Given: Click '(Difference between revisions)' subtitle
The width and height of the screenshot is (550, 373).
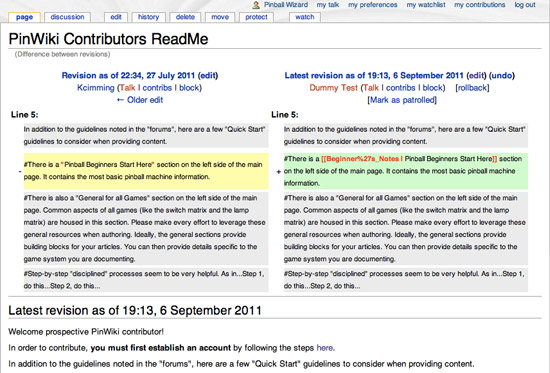Looking at the screenshot, I should tap(62, 54).
